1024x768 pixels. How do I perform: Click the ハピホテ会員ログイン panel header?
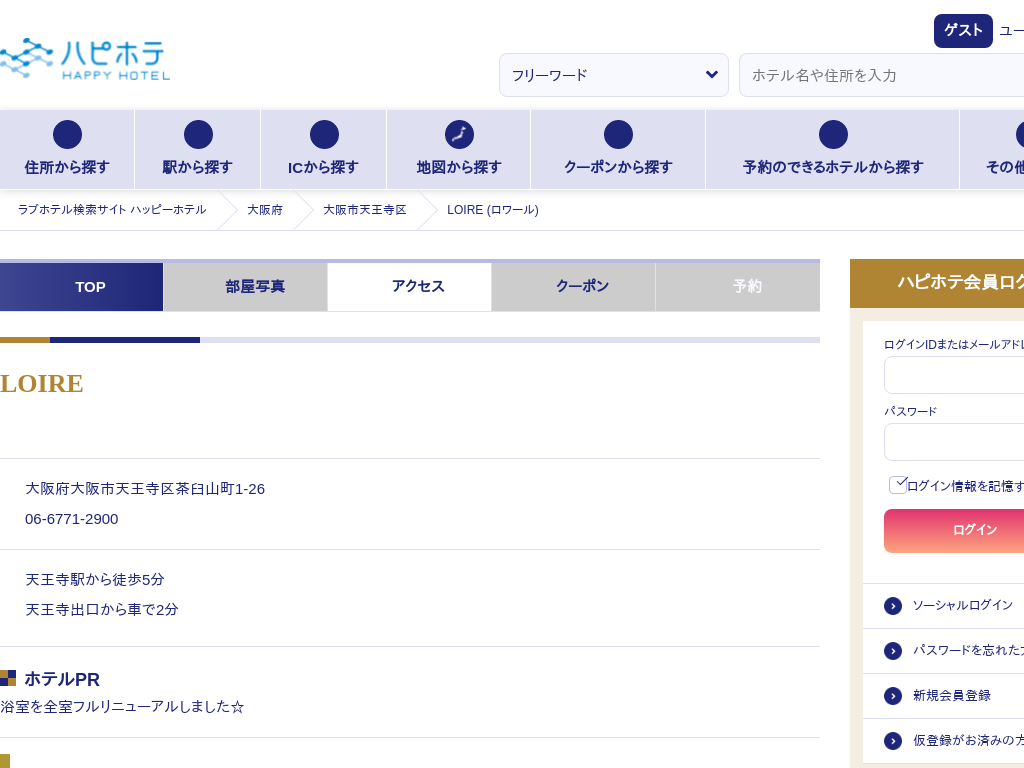pos(937,283)
